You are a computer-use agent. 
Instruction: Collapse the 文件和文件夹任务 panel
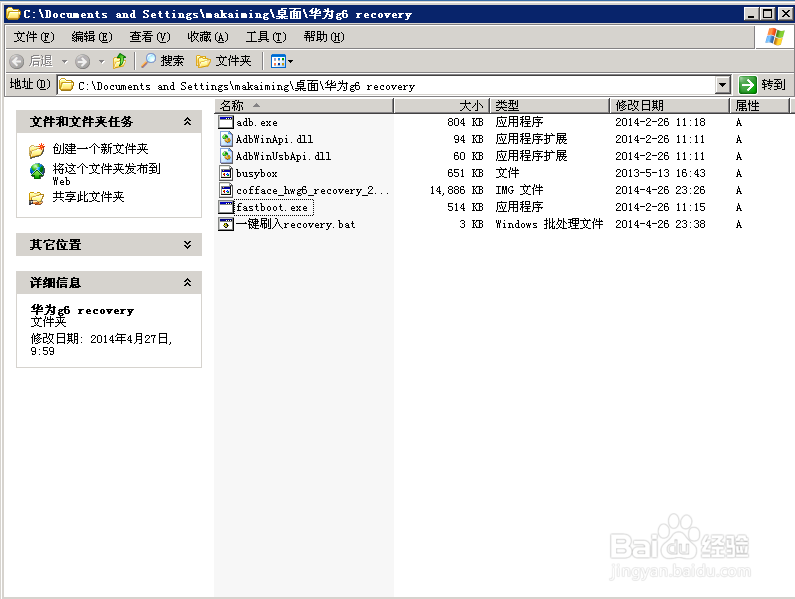187,121
